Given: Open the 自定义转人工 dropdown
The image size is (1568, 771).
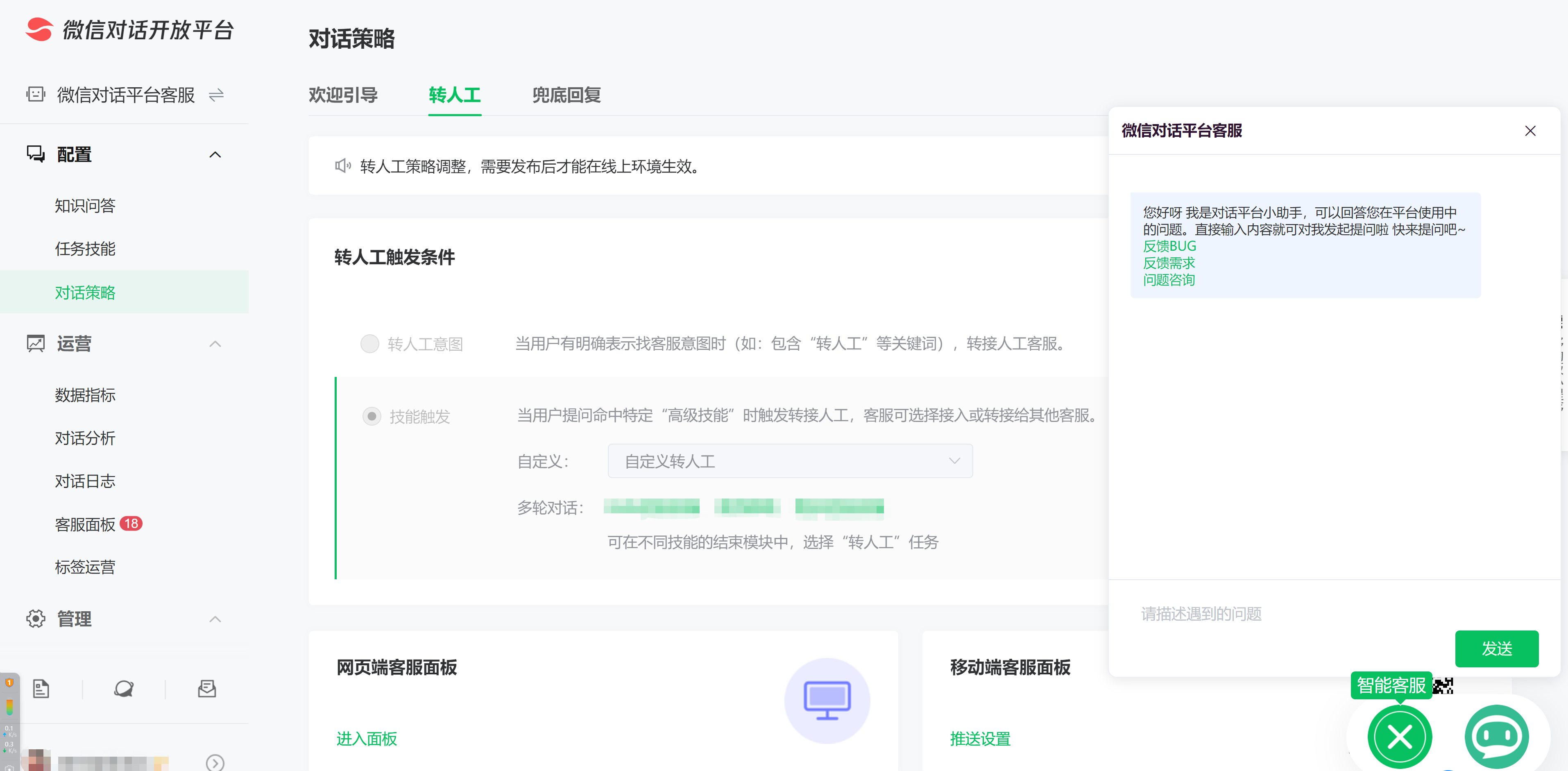Looking at the screenshot, I should (x=789, y=461).
